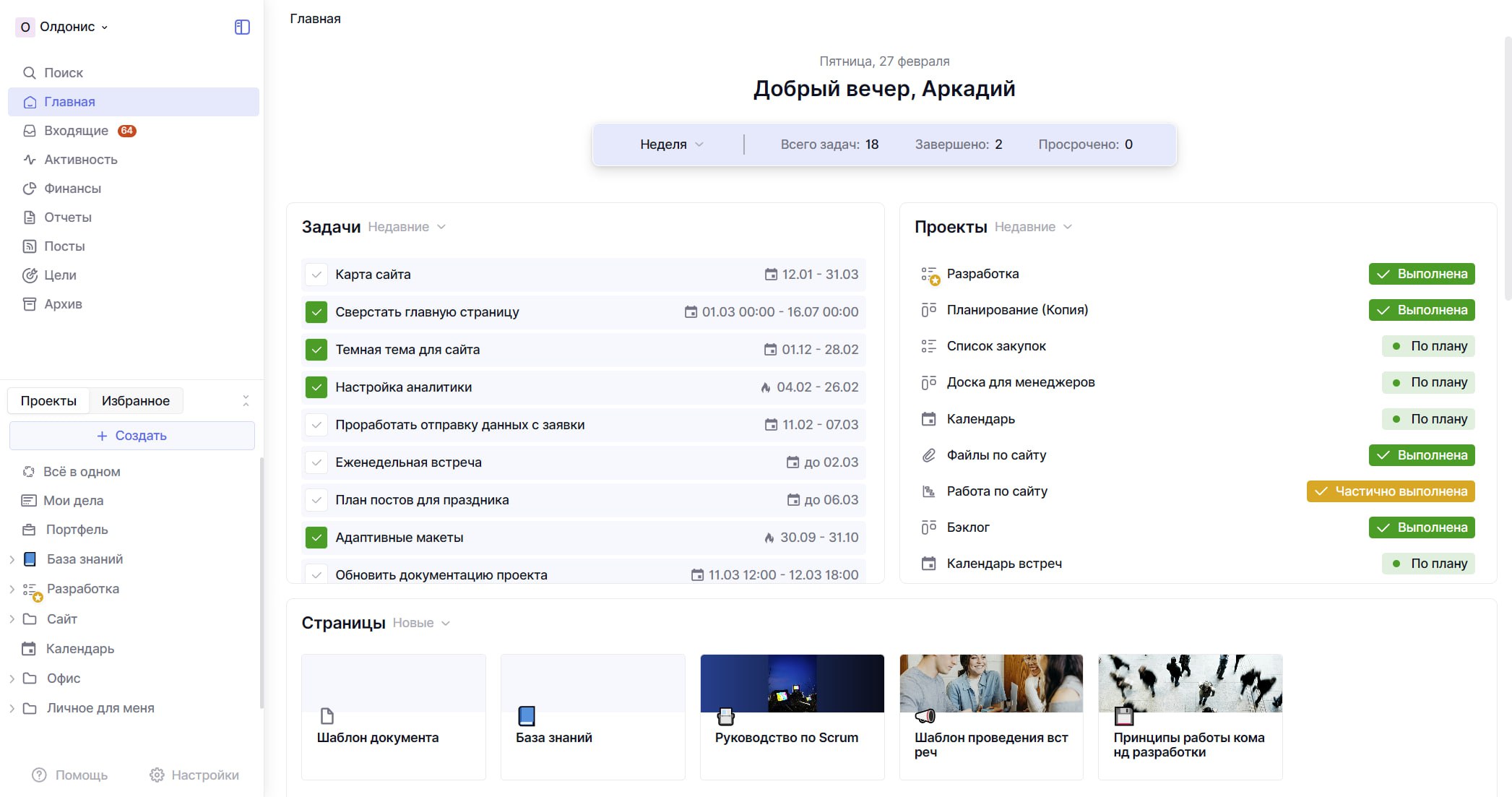Check off the 'Карта сайта' task
Image resolution: width=1512 pixels, height=797 pixels.
click(316, 275)
